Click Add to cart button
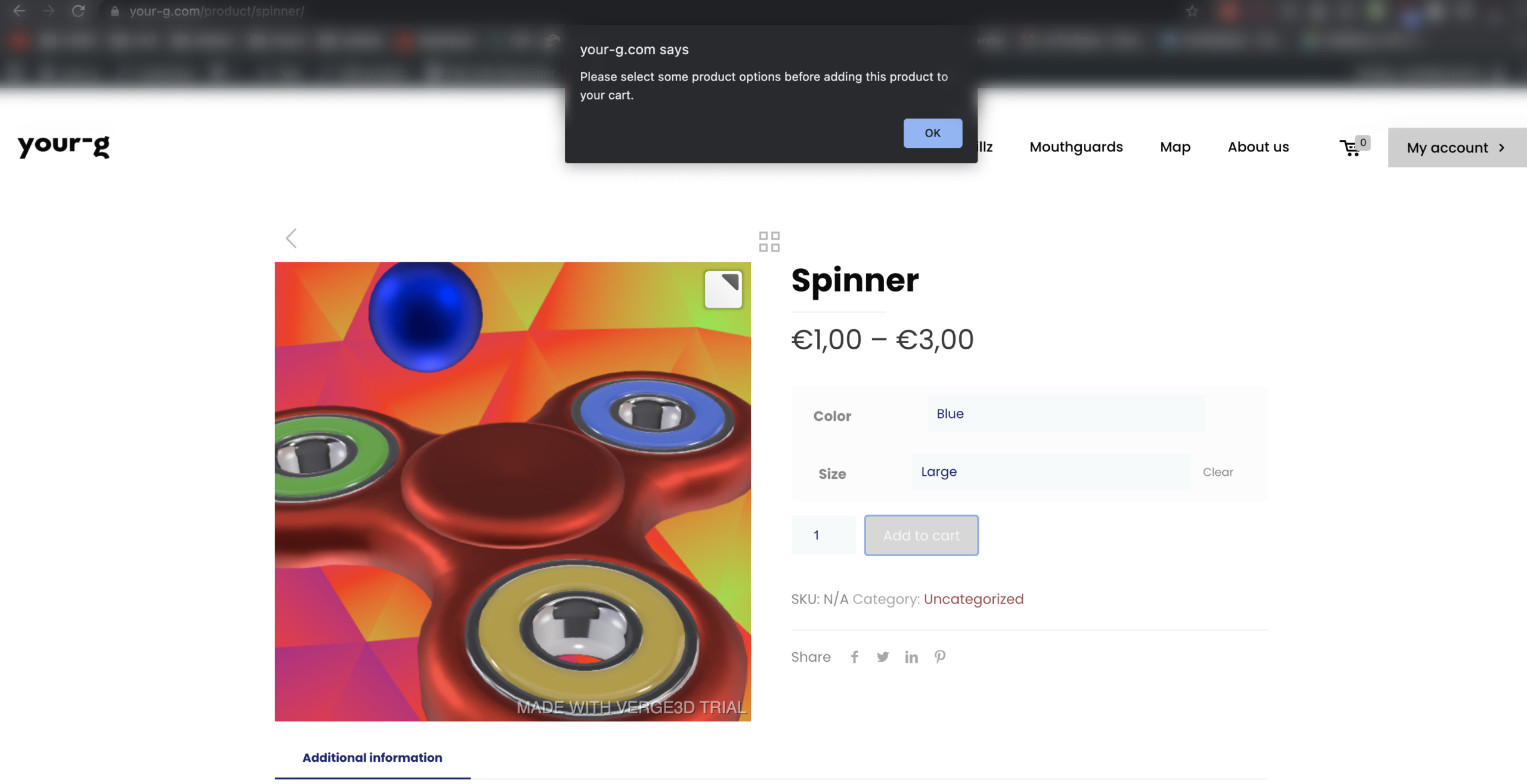 [x=921, y=535]
